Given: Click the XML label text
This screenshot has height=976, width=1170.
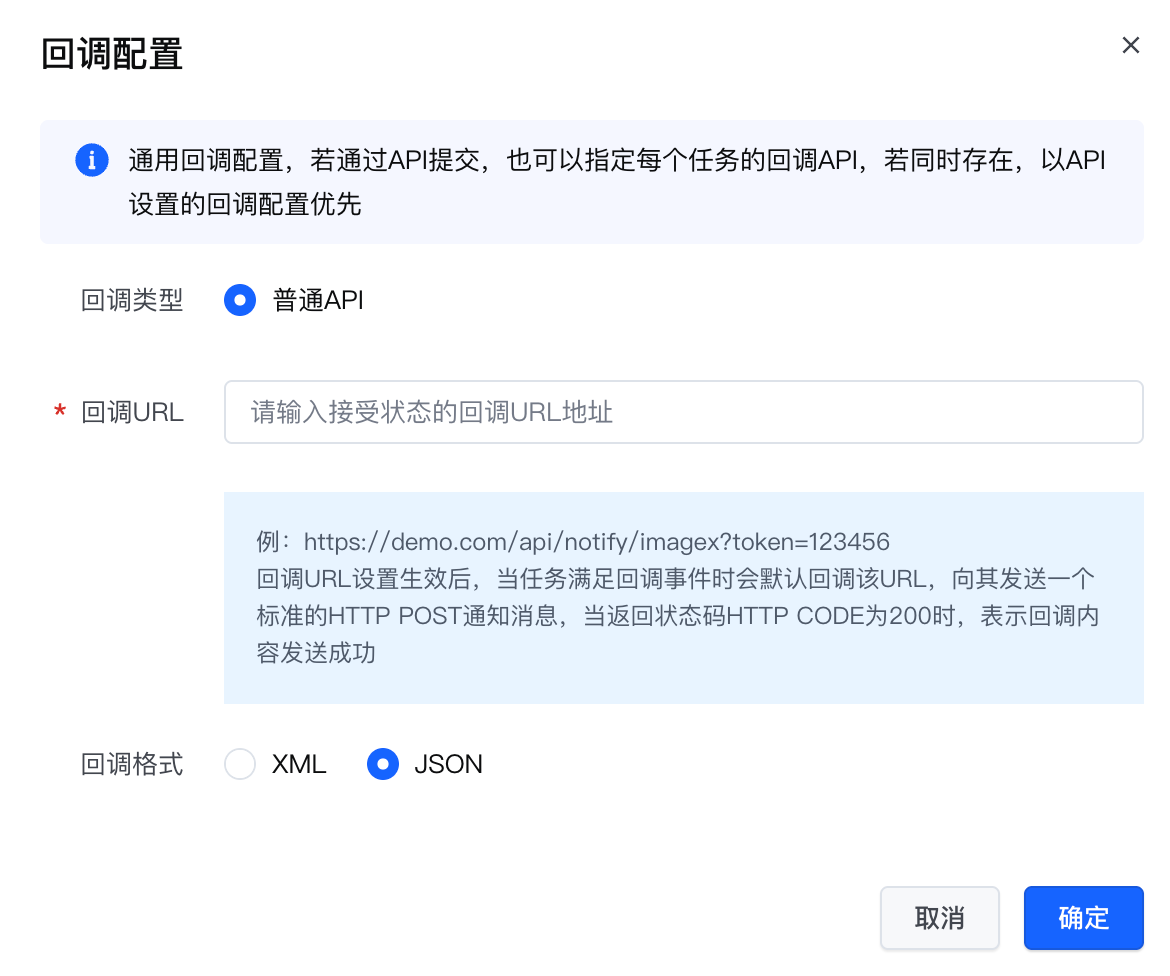Looking at the screenshot, I should coord(299,765).
